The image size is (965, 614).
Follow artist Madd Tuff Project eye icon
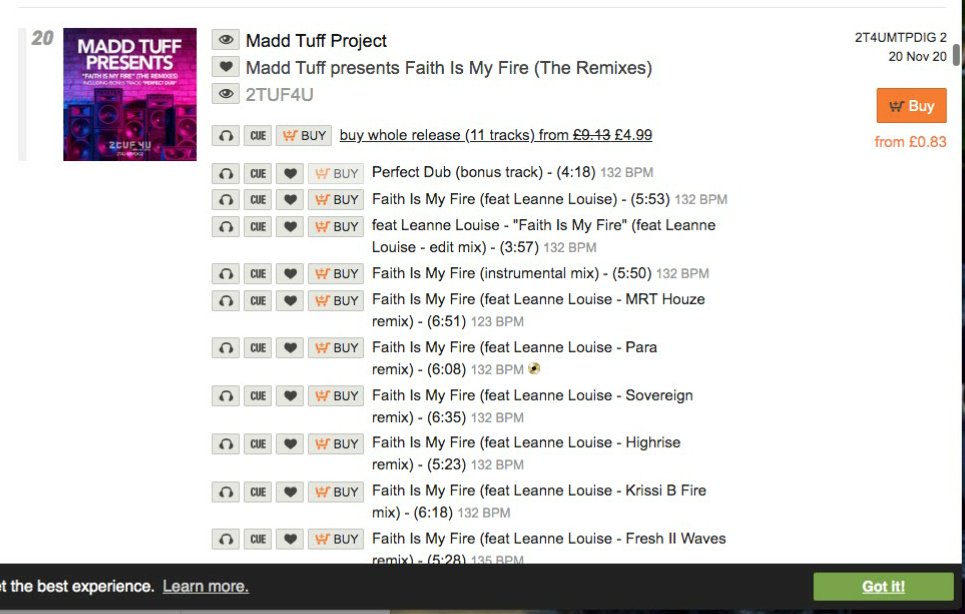(226, 40)
